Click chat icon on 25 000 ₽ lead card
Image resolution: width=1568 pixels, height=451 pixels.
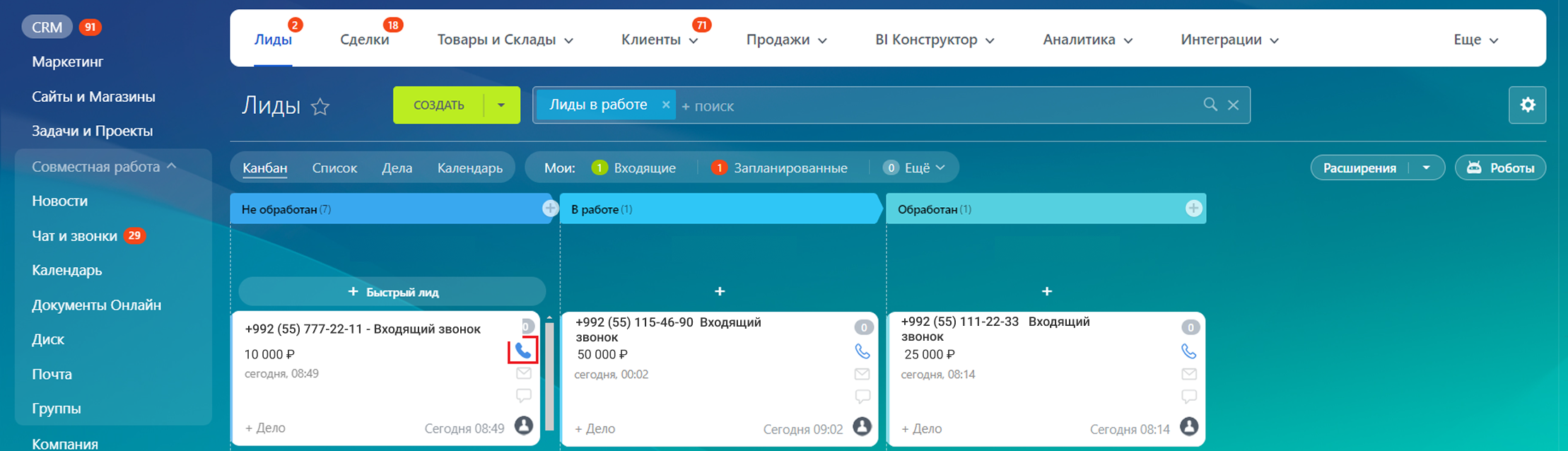pyautogui.click(x=1189, y=397)
